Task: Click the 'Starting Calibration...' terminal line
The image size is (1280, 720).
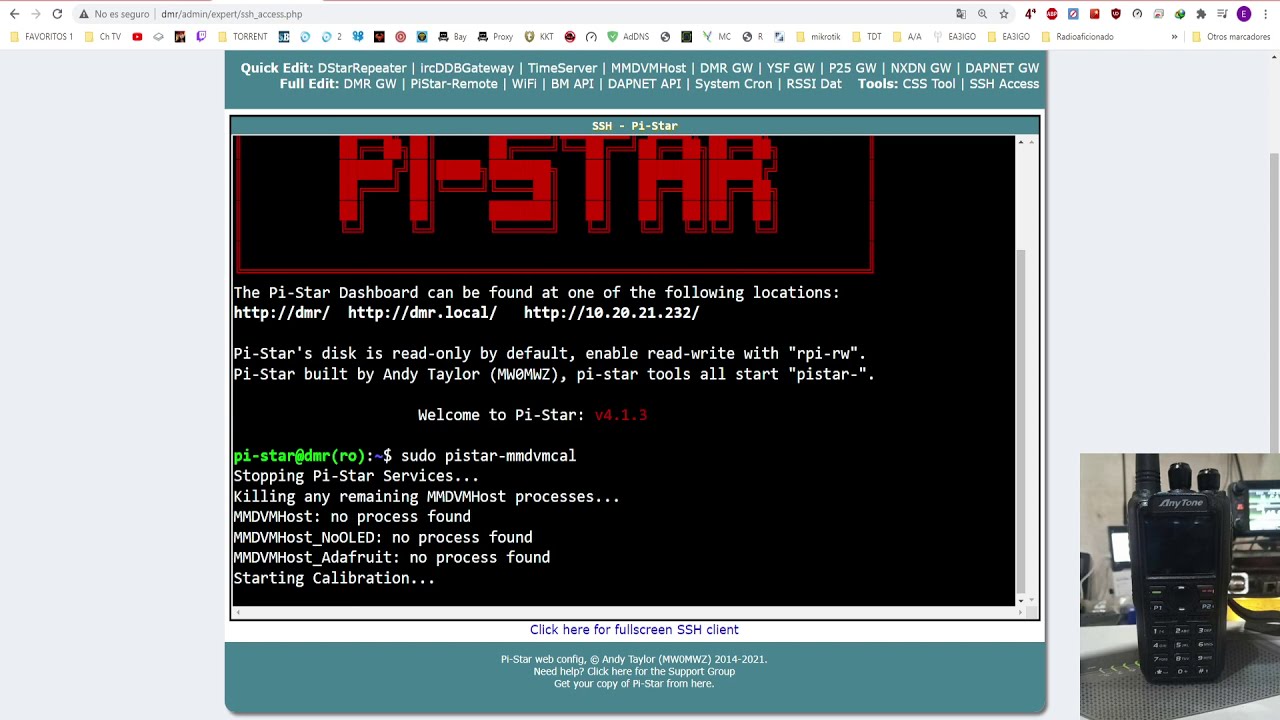Action: coord(334,578)
